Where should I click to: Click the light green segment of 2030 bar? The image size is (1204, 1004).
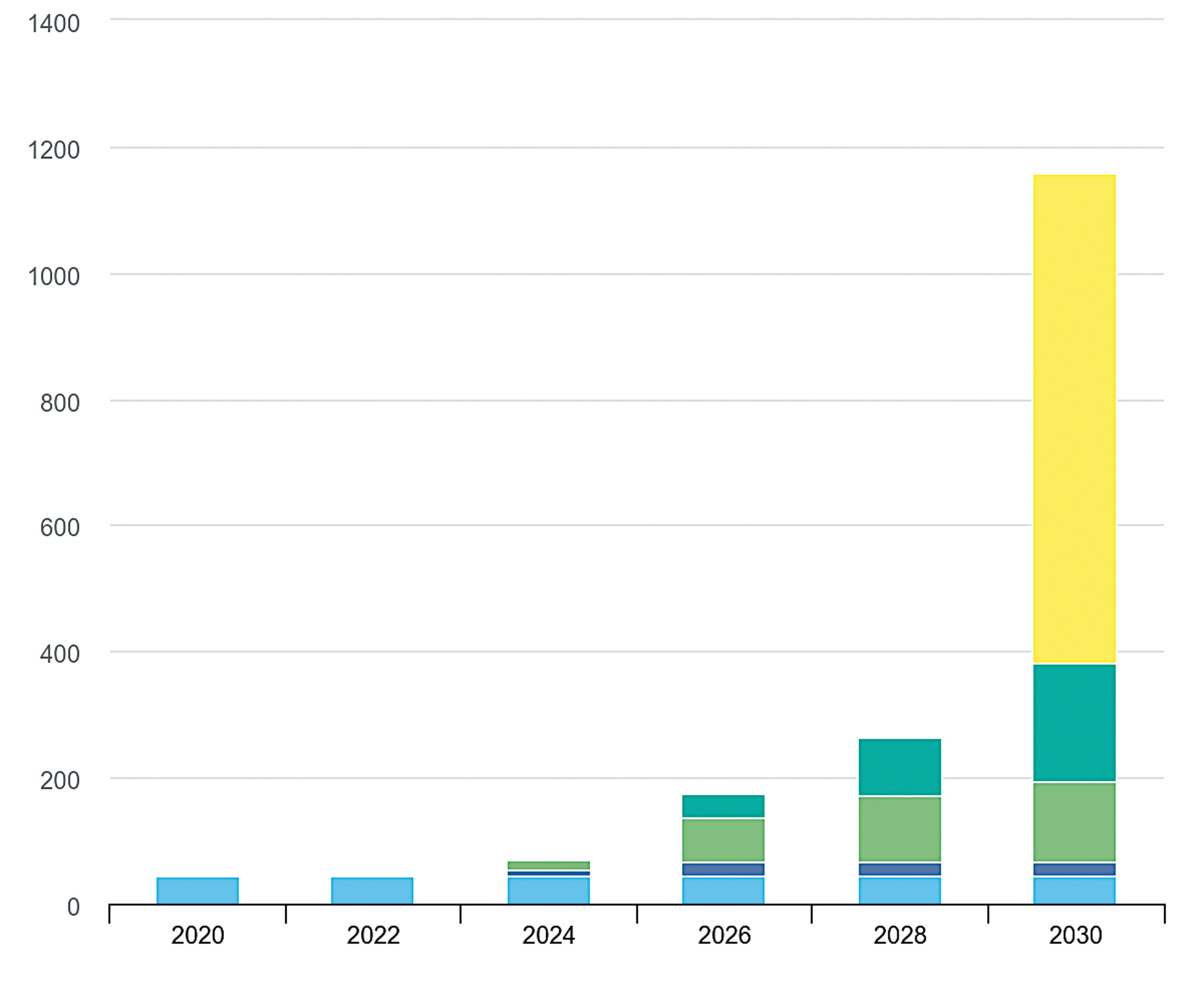pos(1074,822)
